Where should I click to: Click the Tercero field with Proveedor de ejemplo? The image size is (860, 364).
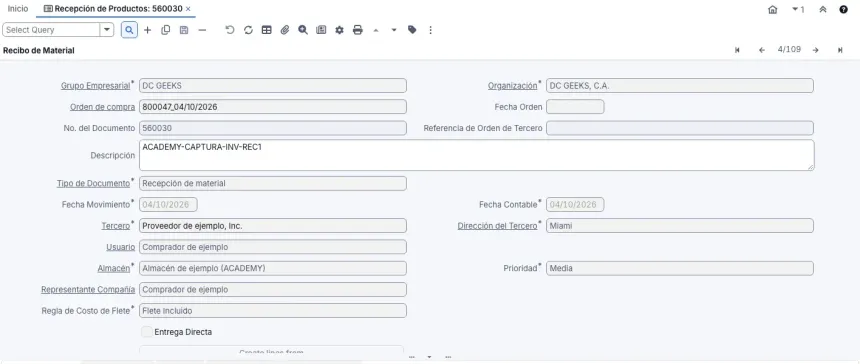(x=273, y=225)
